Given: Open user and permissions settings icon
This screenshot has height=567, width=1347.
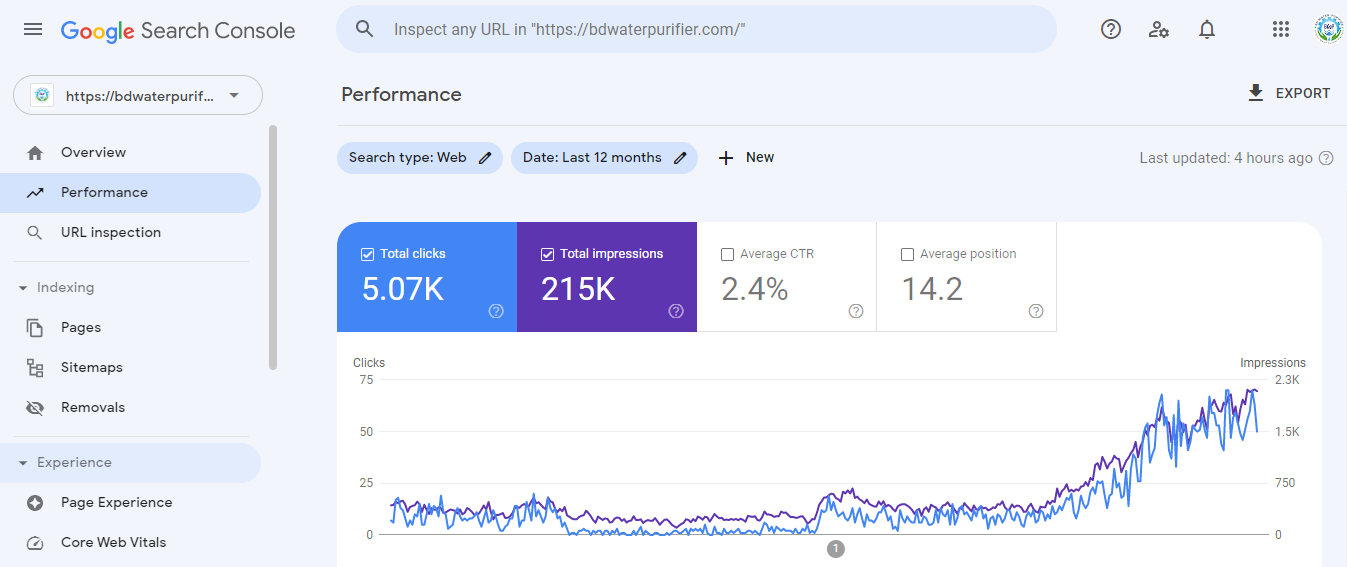Looking at the screenshot, I should (1159, 30).
